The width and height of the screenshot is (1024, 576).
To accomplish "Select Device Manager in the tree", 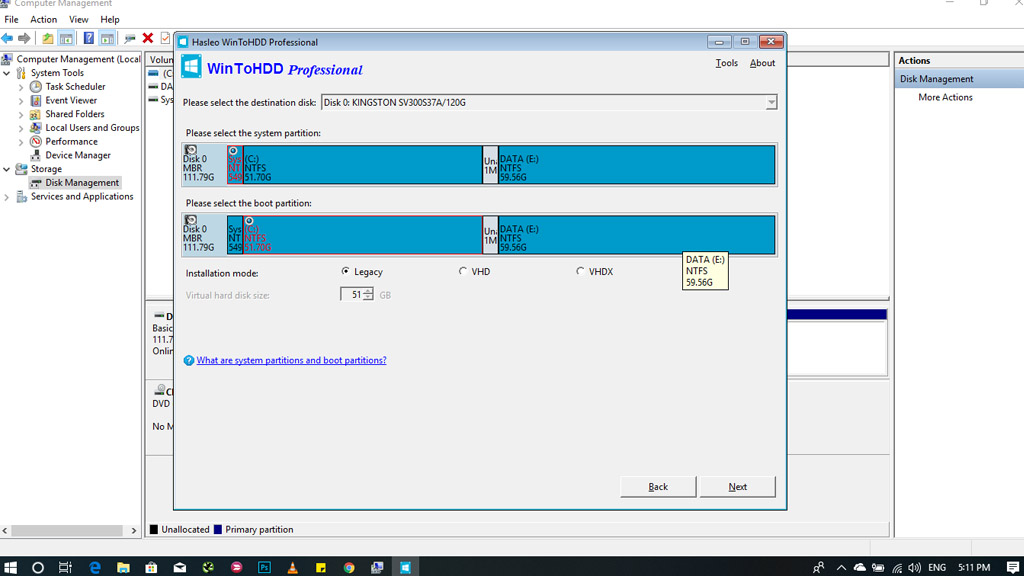I will tap(77, 155).
